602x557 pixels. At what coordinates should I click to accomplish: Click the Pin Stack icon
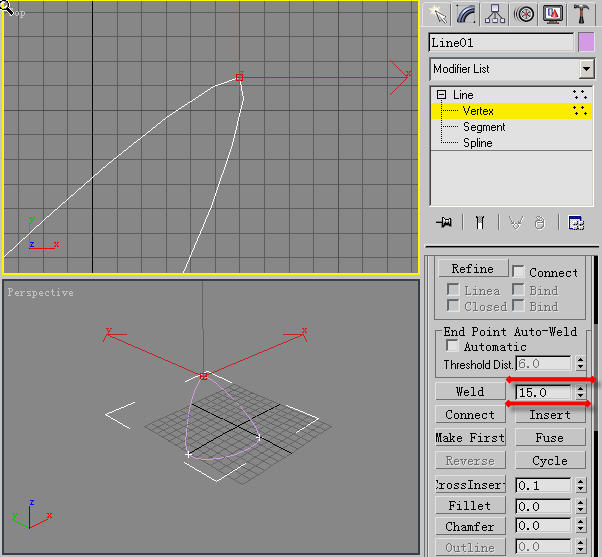pyautogui.click(x=444, y=222)
